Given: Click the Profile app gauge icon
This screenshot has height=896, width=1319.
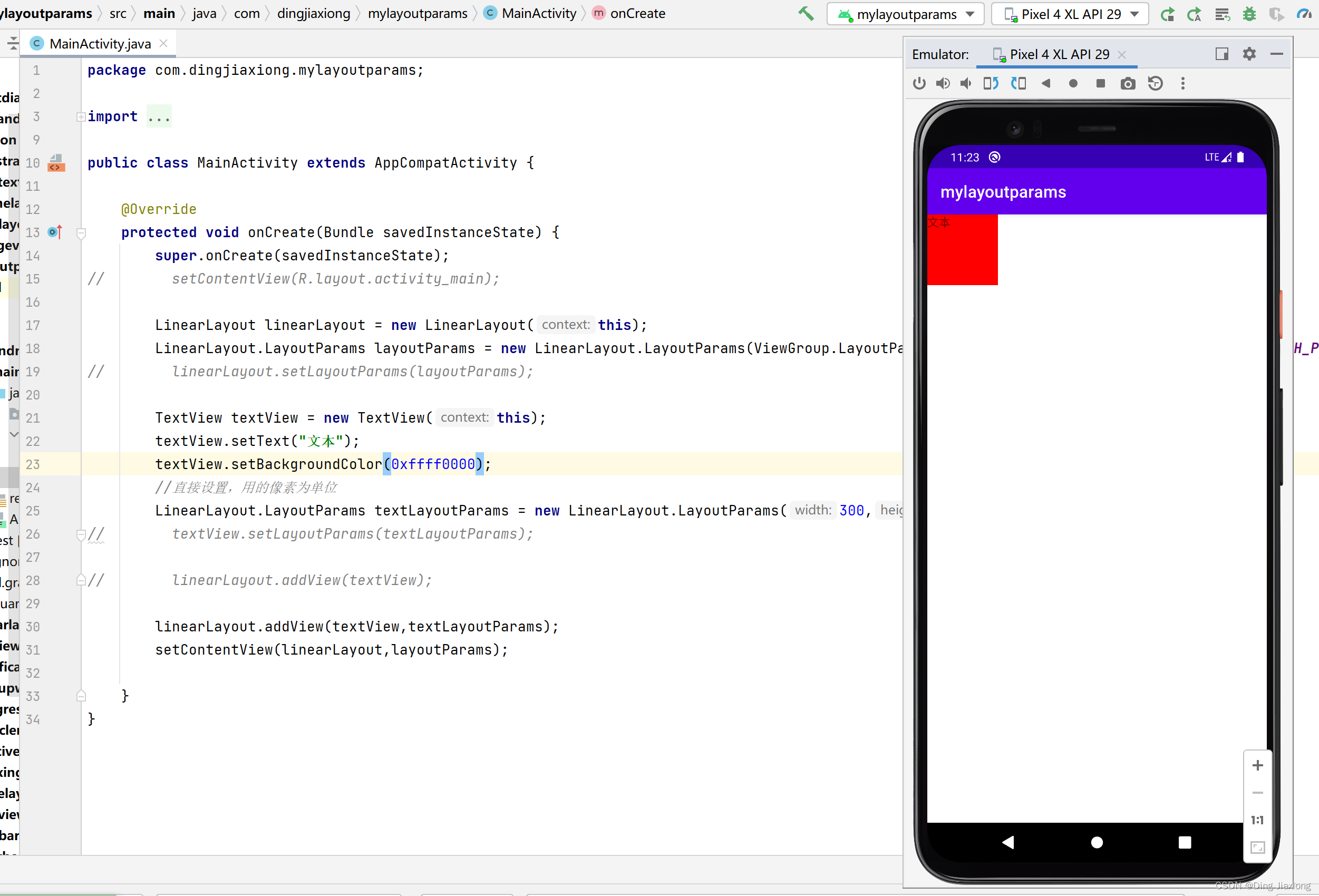Looking at the screenshot, I should tap(1304, 14).
